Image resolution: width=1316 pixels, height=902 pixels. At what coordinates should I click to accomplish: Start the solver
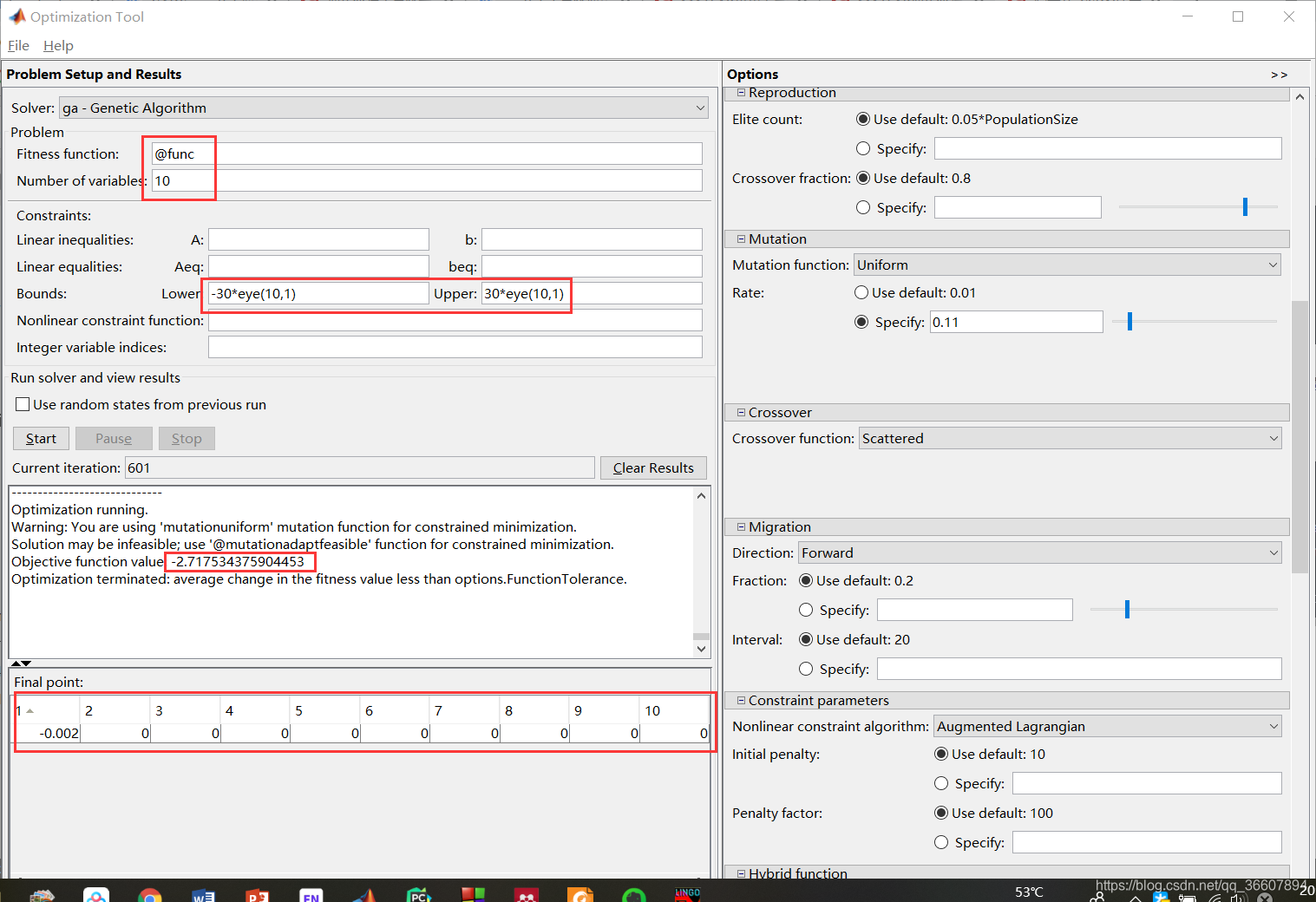(41, 438)
